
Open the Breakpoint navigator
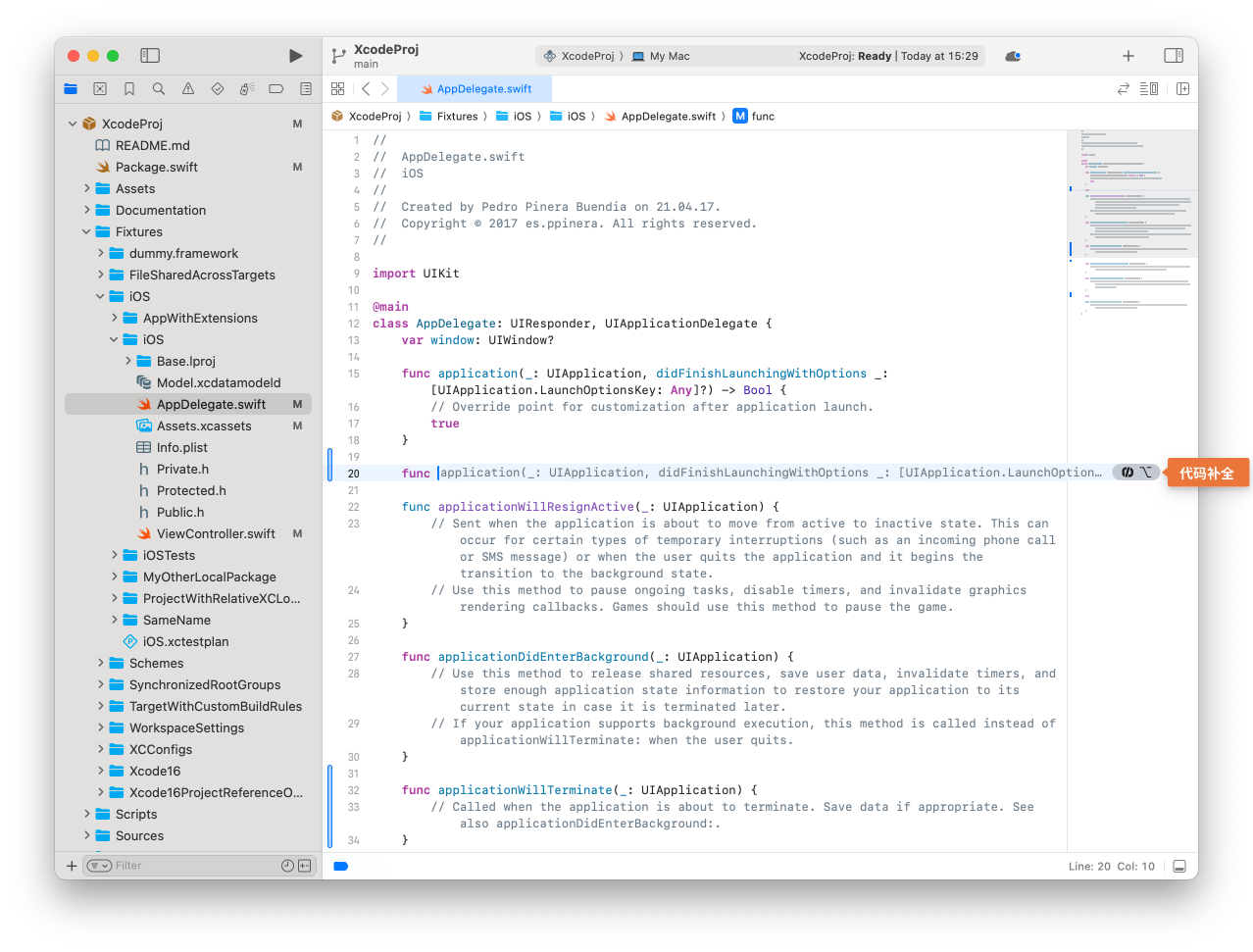276,88
